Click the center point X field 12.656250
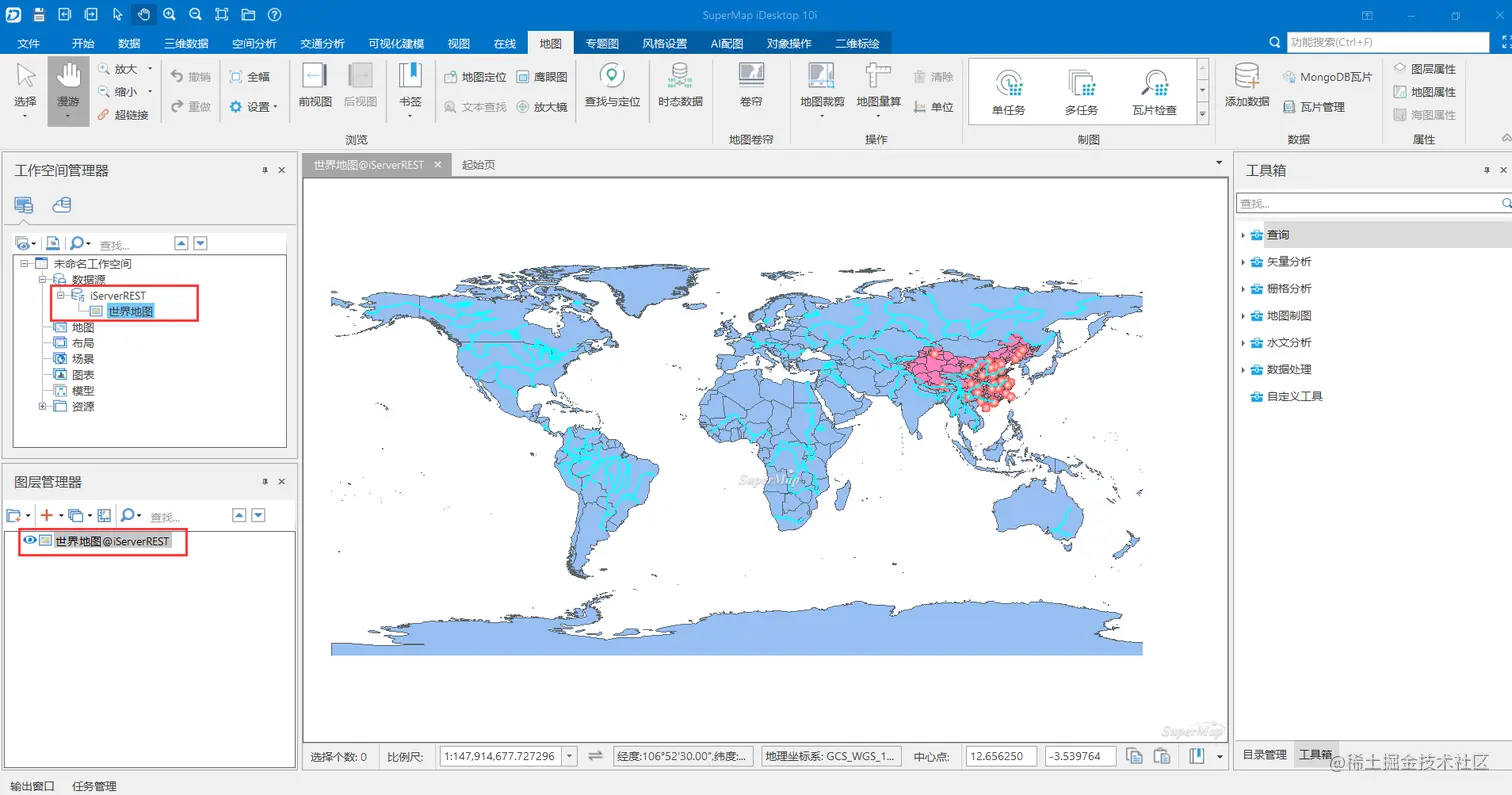 coord(1000,756)
